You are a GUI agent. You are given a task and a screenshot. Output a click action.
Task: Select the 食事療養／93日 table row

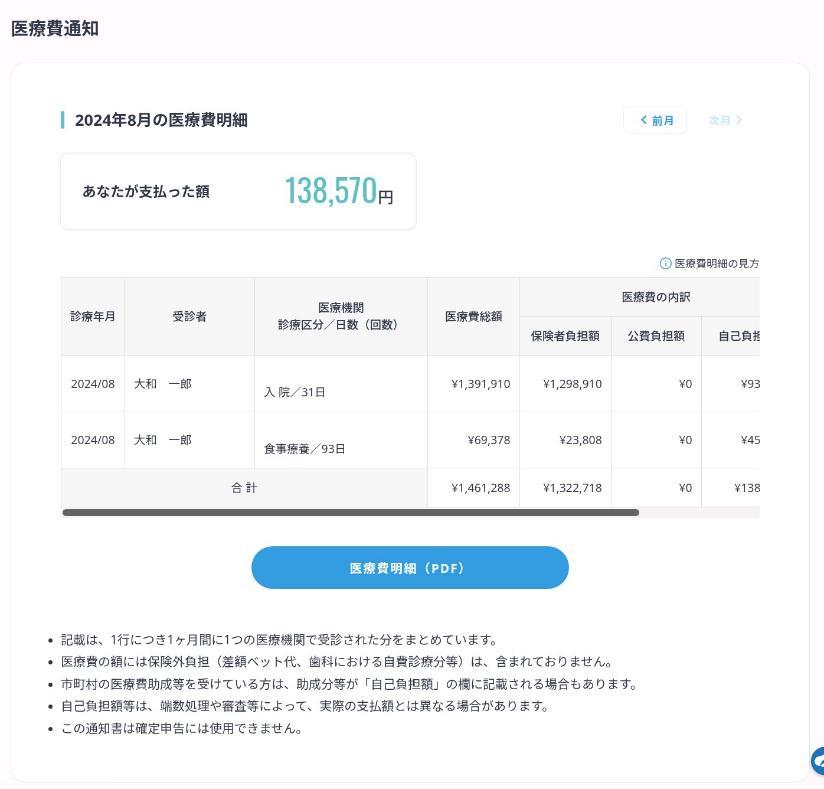point(300,440)
